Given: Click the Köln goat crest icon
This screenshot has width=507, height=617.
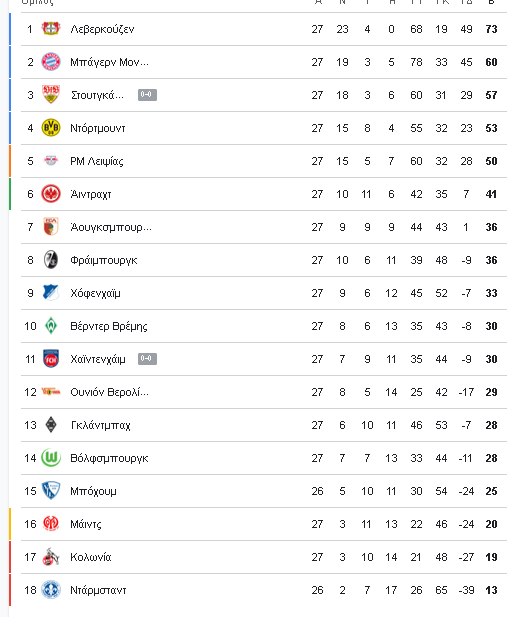Looking at the screenshot, I should tap(51, 557).
